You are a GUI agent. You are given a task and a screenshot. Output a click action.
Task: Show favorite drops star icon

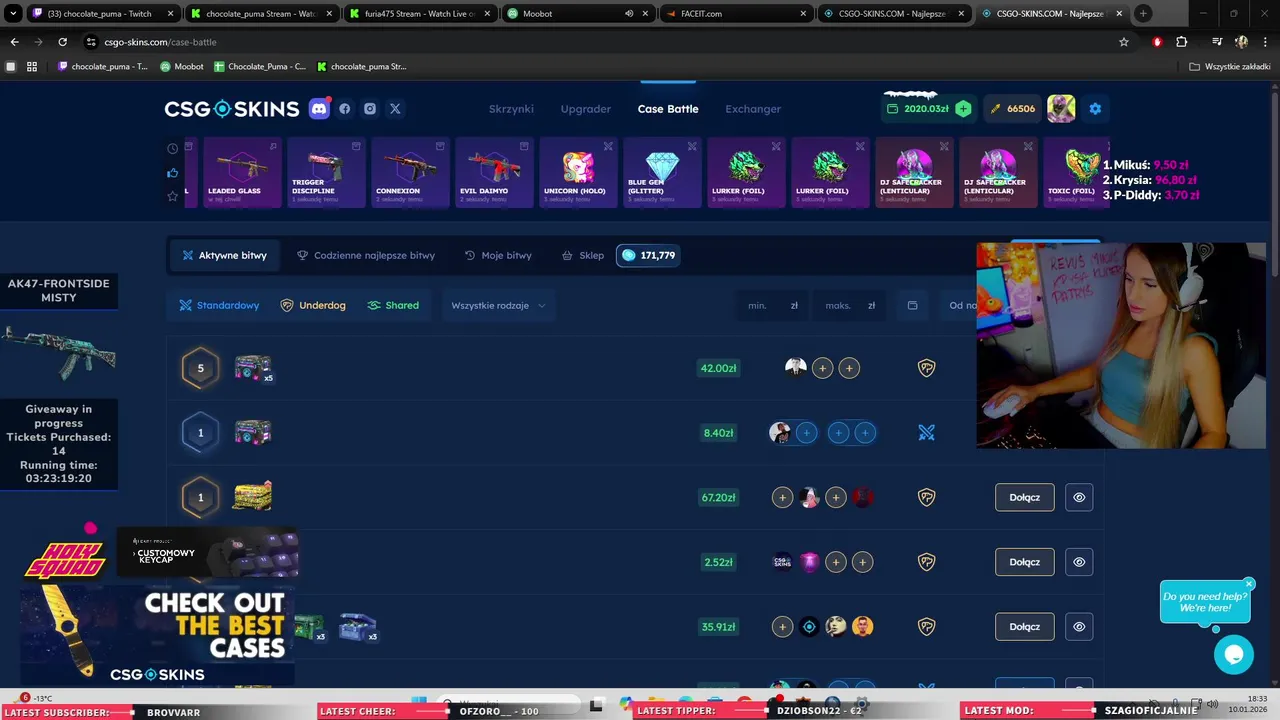point(173,196)
